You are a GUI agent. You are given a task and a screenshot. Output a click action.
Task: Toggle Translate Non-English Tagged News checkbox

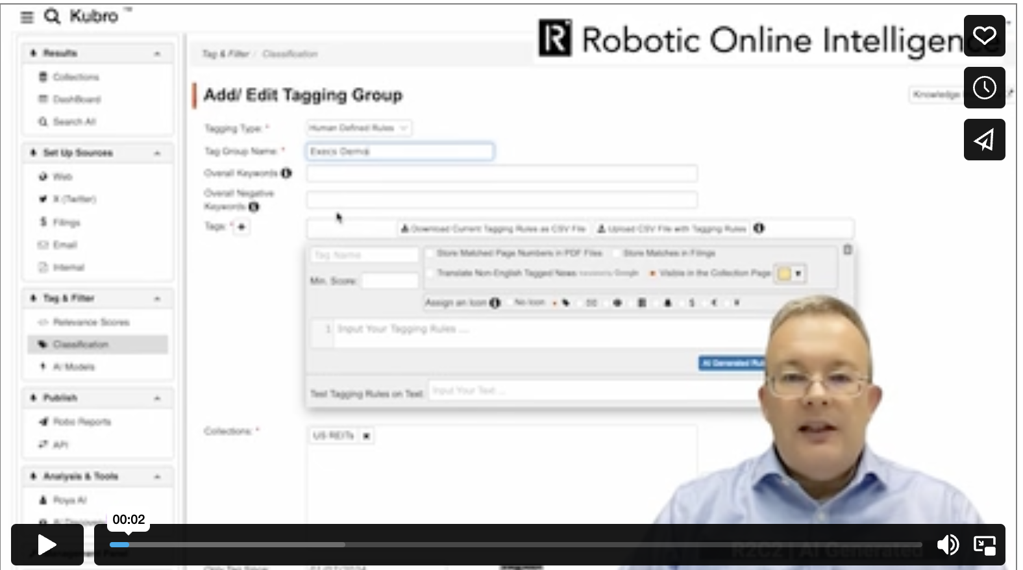point(430,273)
